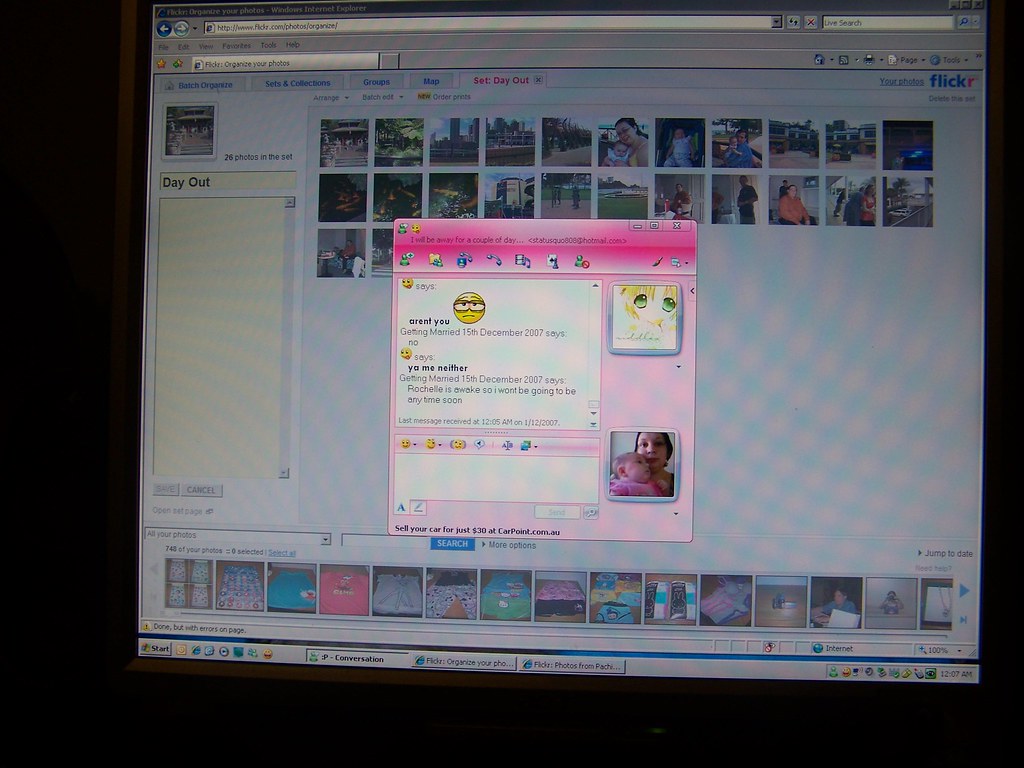1024x768 pixels.
Task: Open the View menu in Internet Explorer
Action: click(206, 46)
